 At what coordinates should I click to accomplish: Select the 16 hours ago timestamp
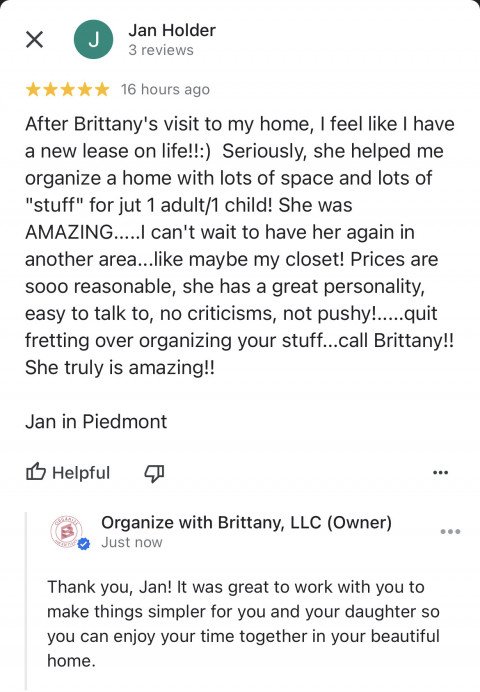(x=165, y=90)
